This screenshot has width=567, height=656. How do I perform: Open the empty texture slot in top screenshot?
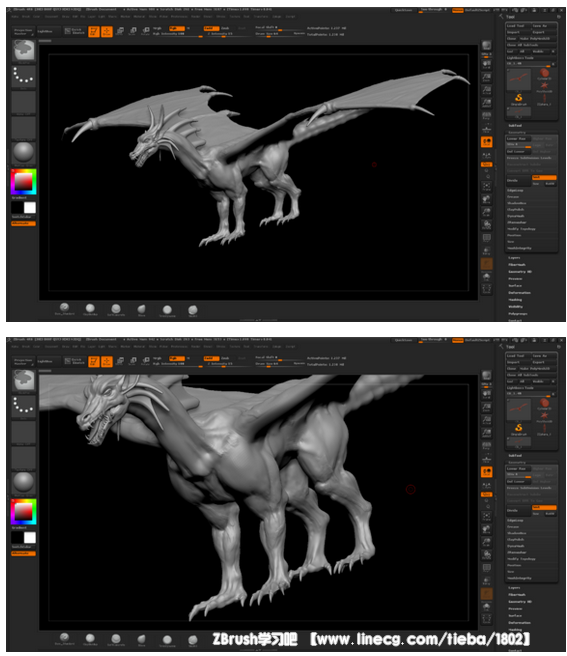23,128
